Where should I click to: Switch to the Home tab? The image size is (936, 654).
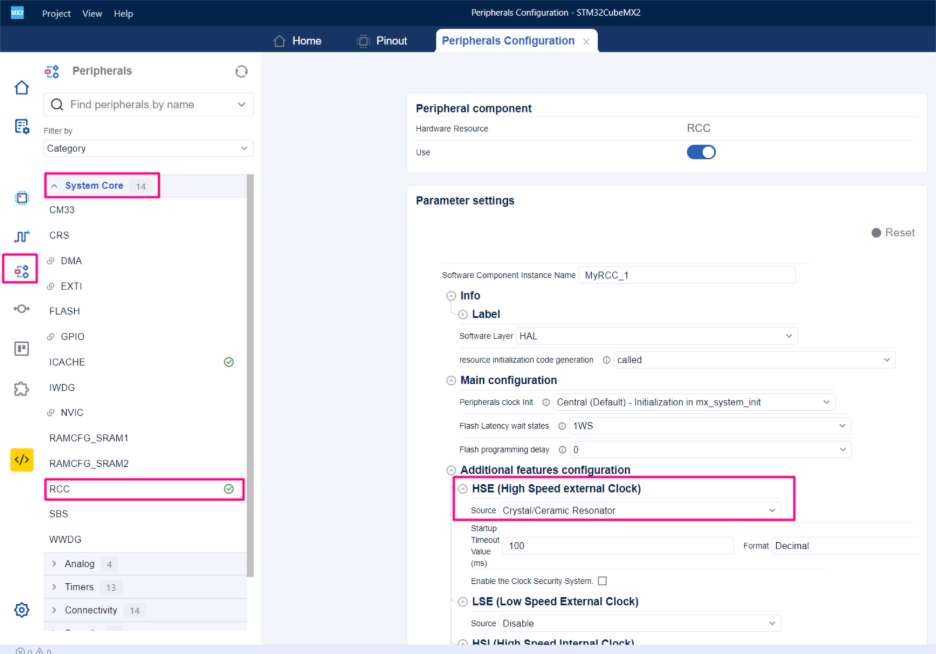point(297,41)
